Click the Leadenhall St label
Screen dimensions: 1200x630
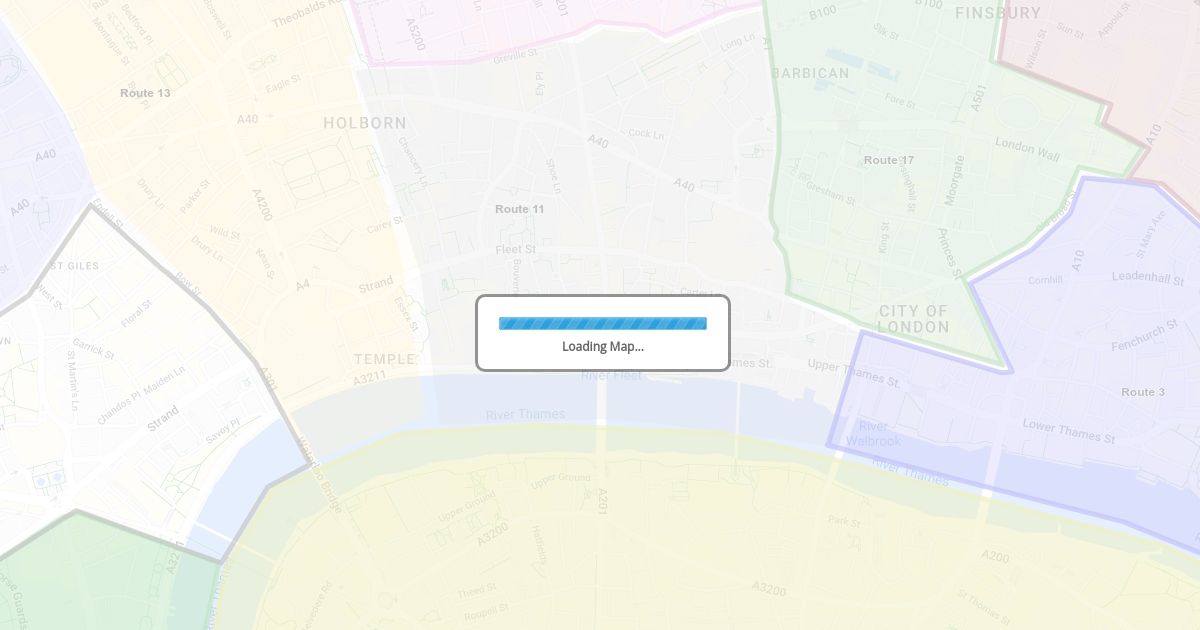(1148, 277)
